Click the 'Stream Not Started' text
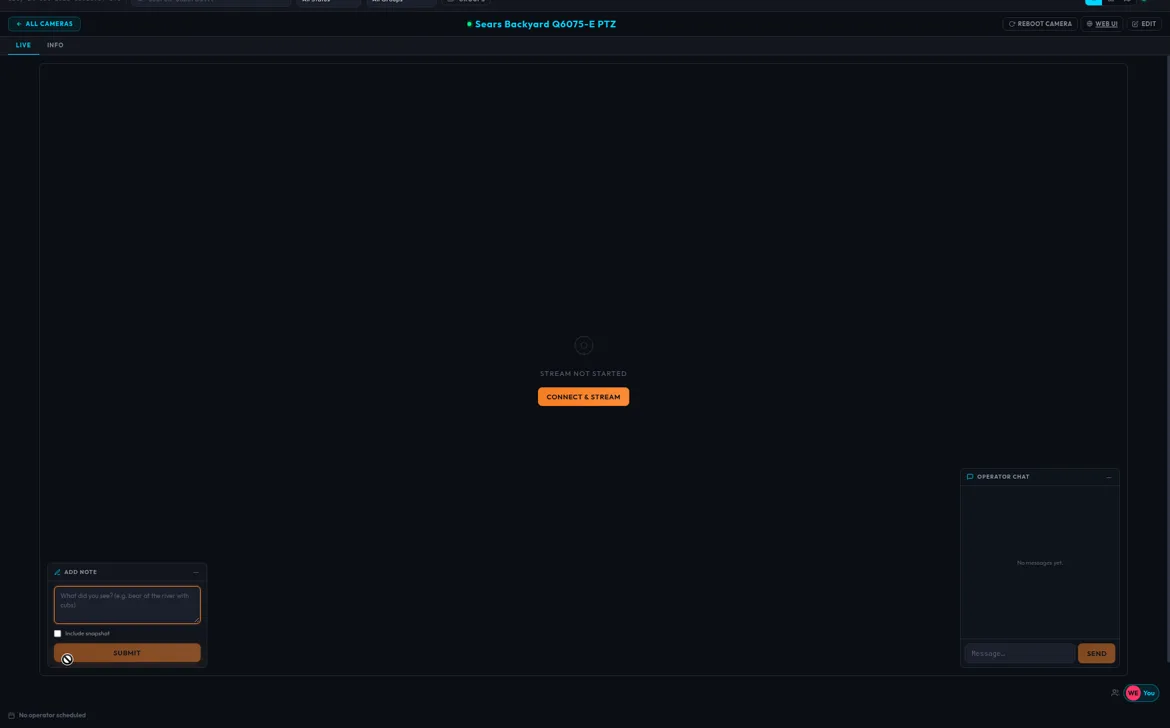1170x728 pixels. pyautogui.click(x=584, y=374)
